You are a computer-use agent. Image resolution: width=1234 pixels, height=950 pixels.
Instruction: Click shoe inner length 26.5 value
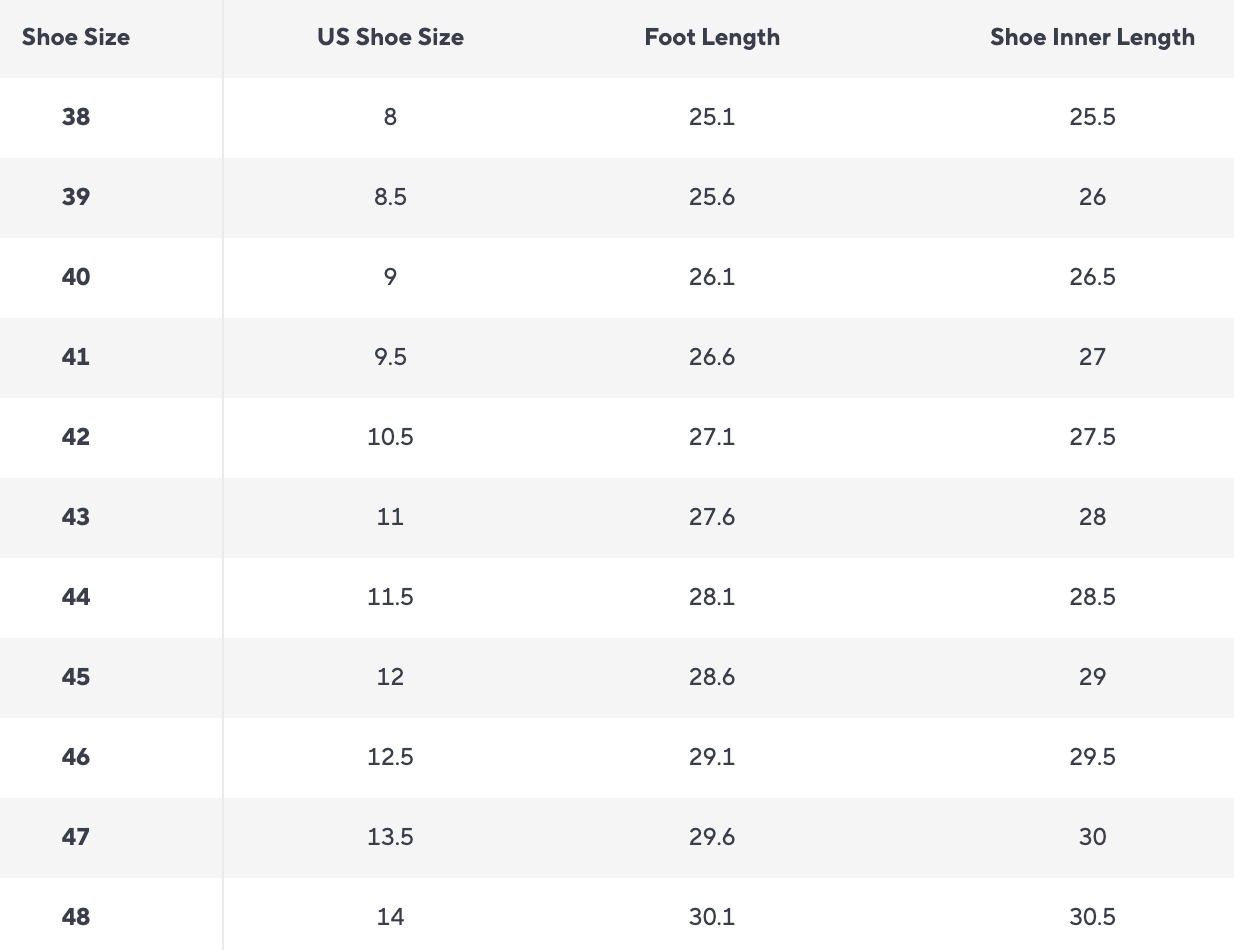(x=1092, y=277)
